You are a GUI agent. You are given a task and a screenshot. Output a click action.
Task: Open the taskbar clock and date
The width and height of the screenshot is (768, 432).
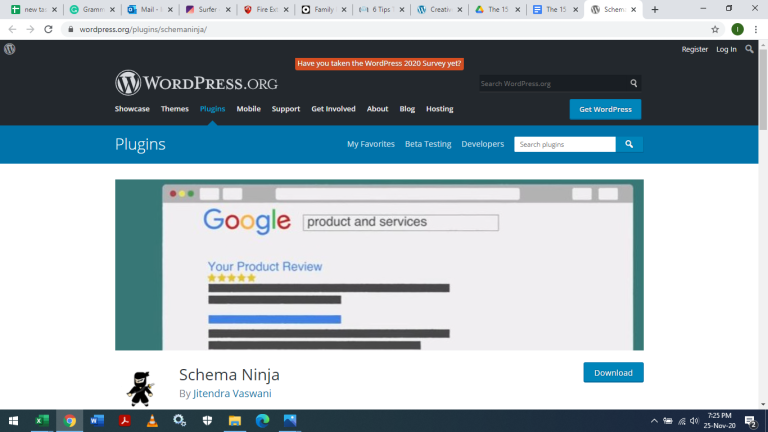point(720,421)
